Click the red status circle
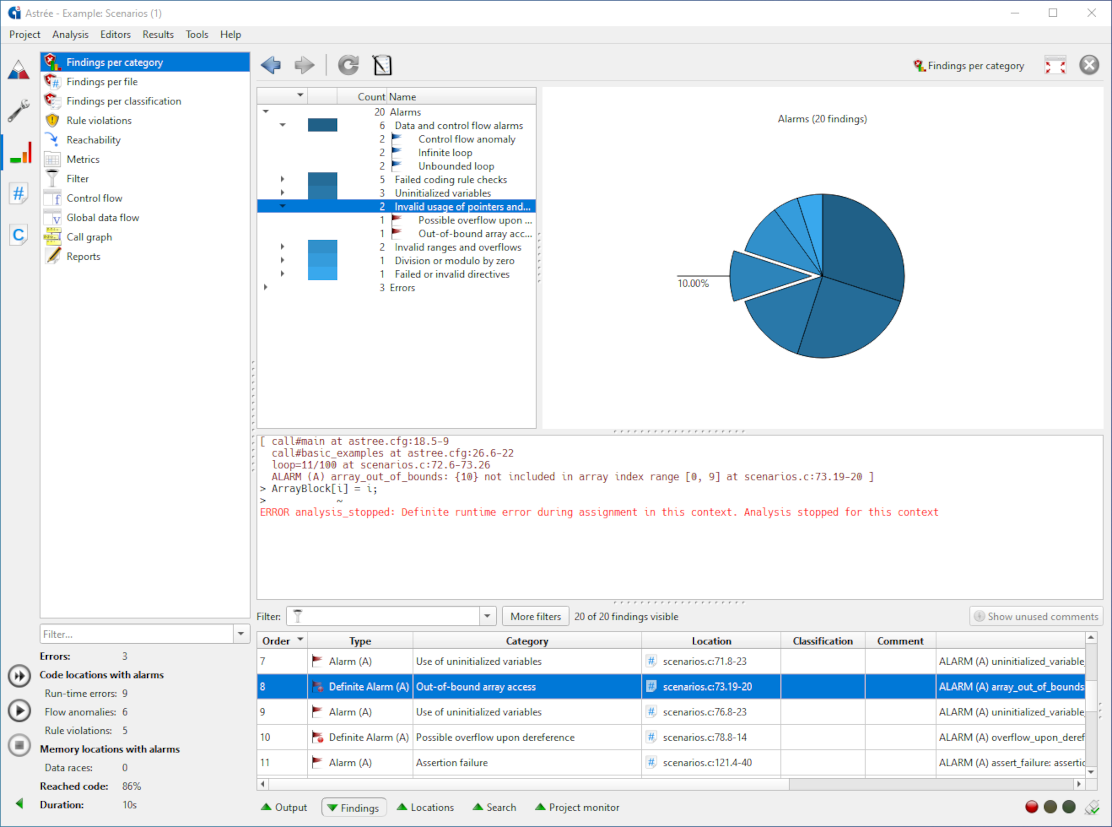Image resolution: width=1112 pixels, height=827 pixels. (1032, 806)
